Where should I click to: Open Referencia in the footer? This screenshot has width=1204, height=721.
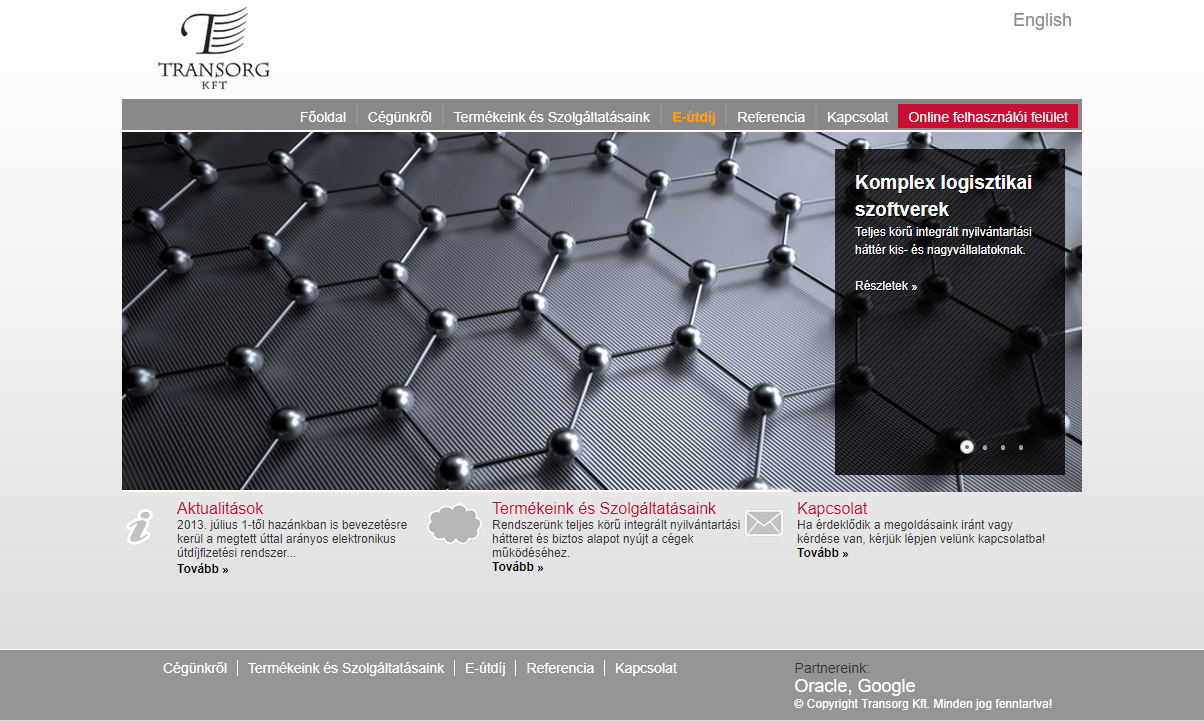(x=560, y=668)
